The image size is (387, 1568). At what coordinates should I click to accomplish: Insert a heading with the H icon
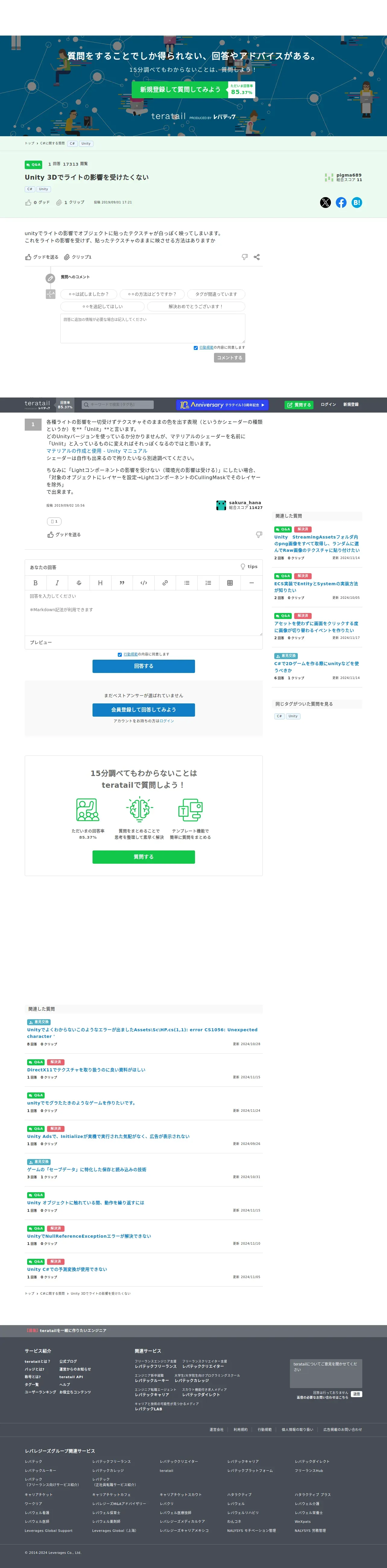pos(100,583)
